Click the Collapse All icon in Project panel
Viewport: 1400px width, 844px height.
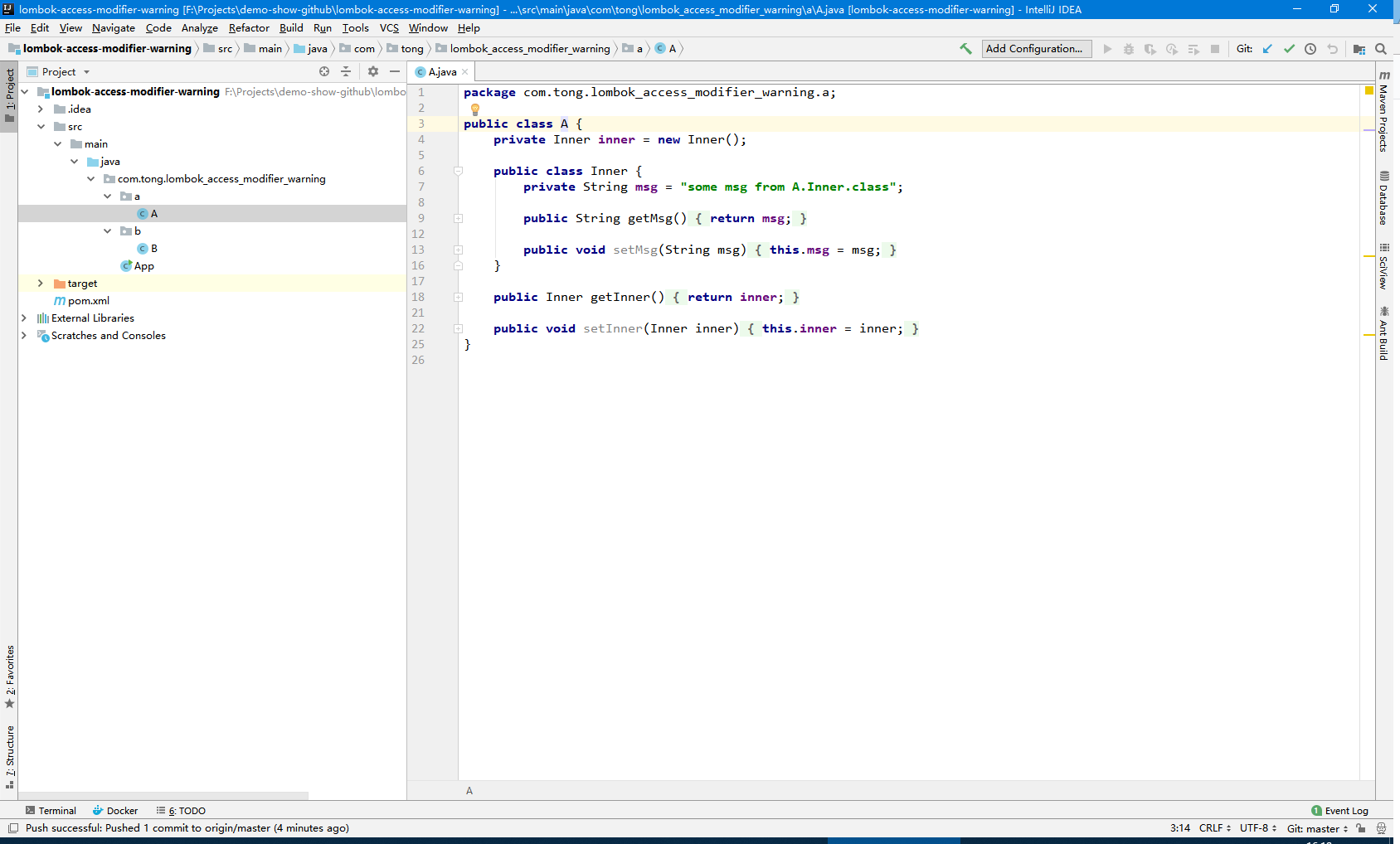point(346,71)
